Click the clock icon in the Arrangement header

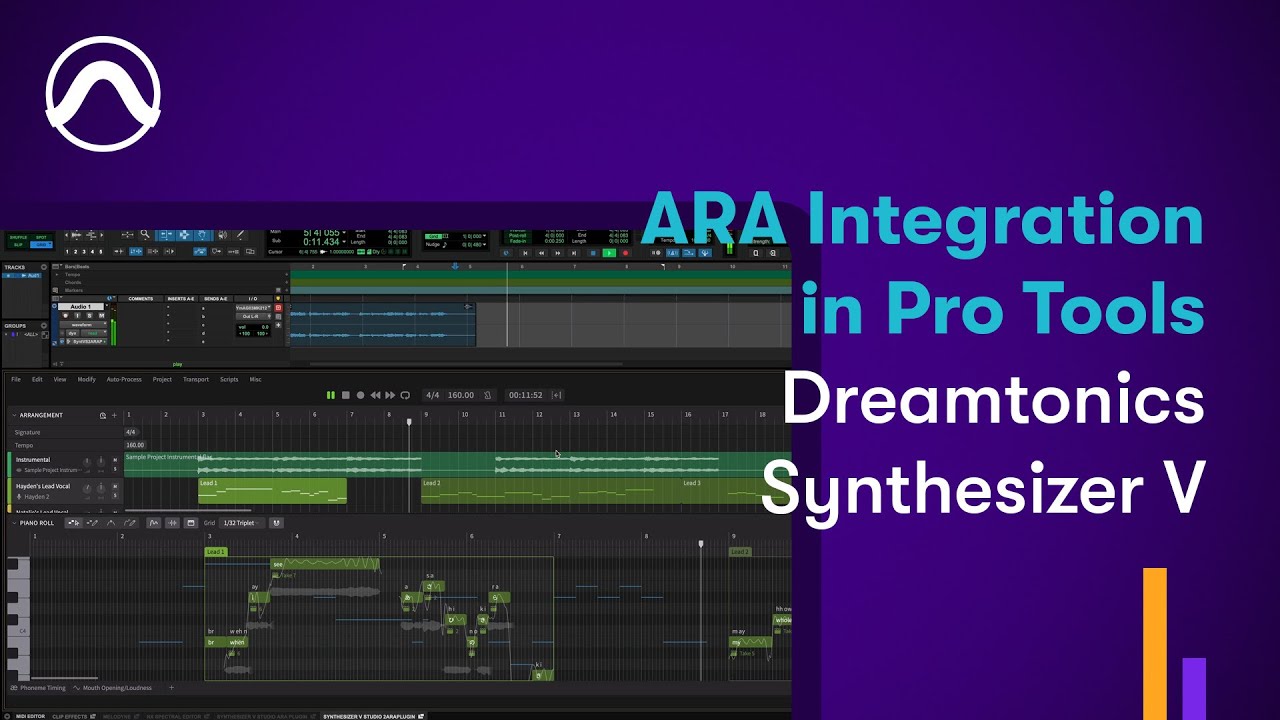[x=103, y=415]
